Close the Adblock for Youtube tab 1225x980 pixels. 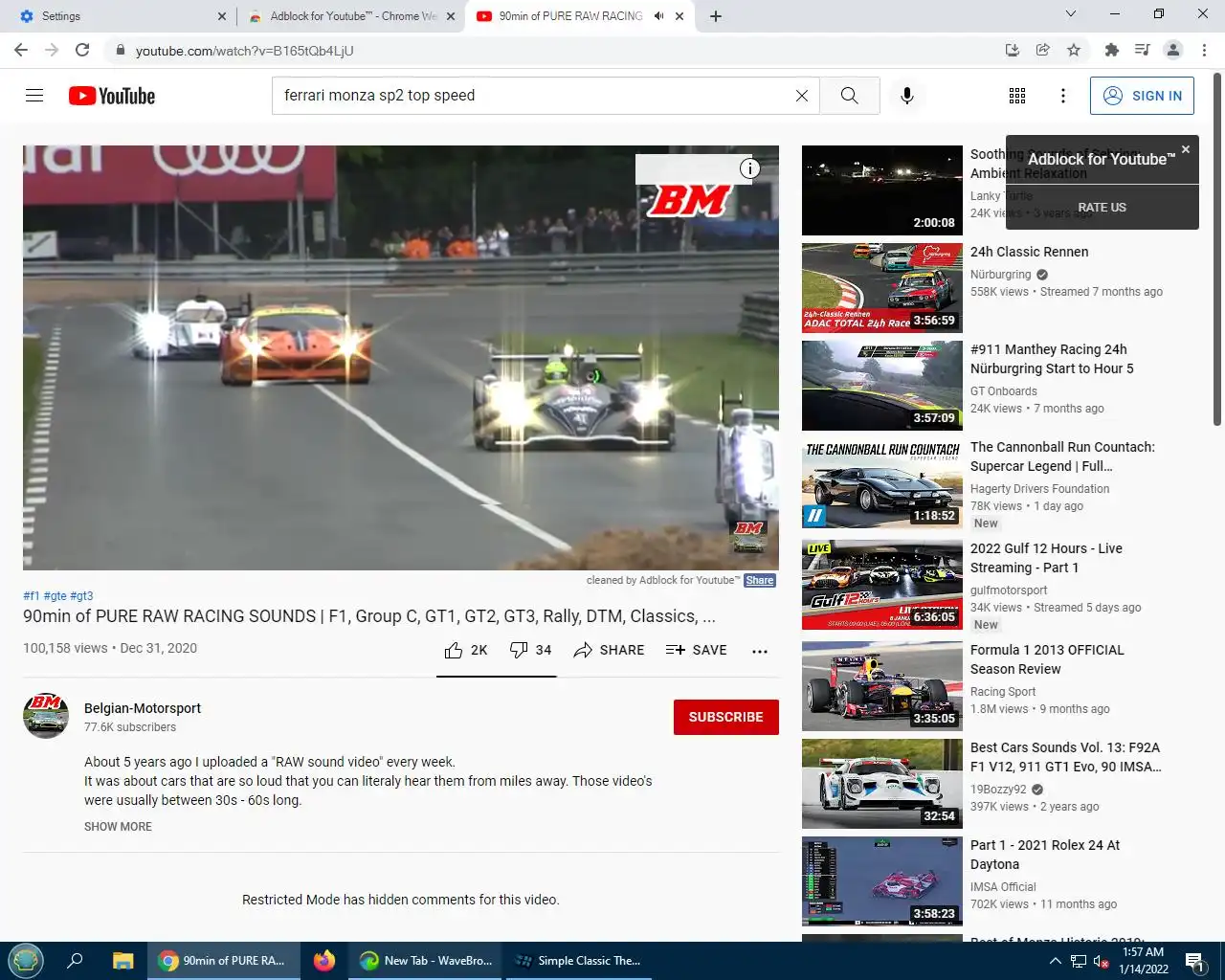coord(451,16)
